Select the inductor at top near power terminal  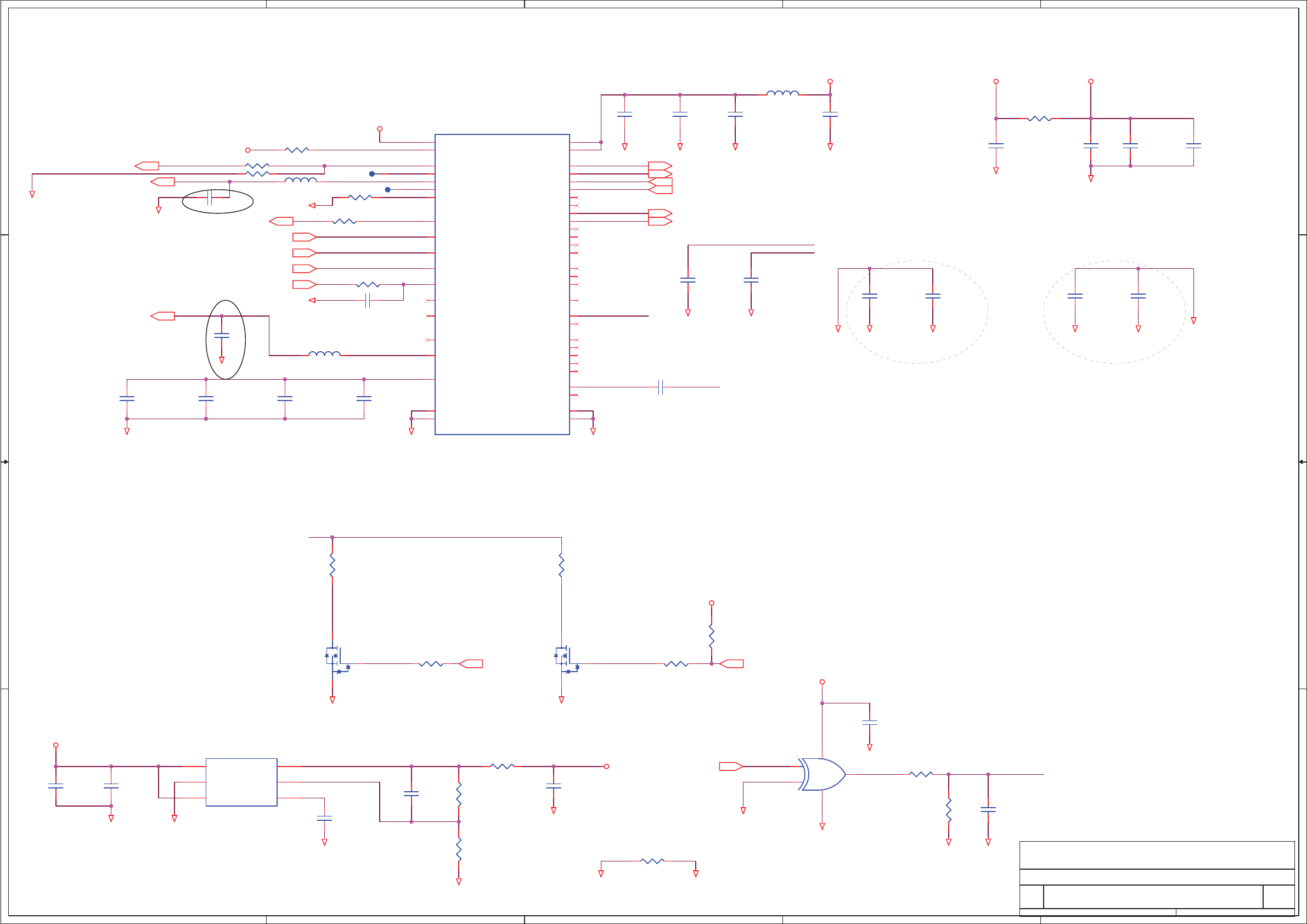[783, 93]
